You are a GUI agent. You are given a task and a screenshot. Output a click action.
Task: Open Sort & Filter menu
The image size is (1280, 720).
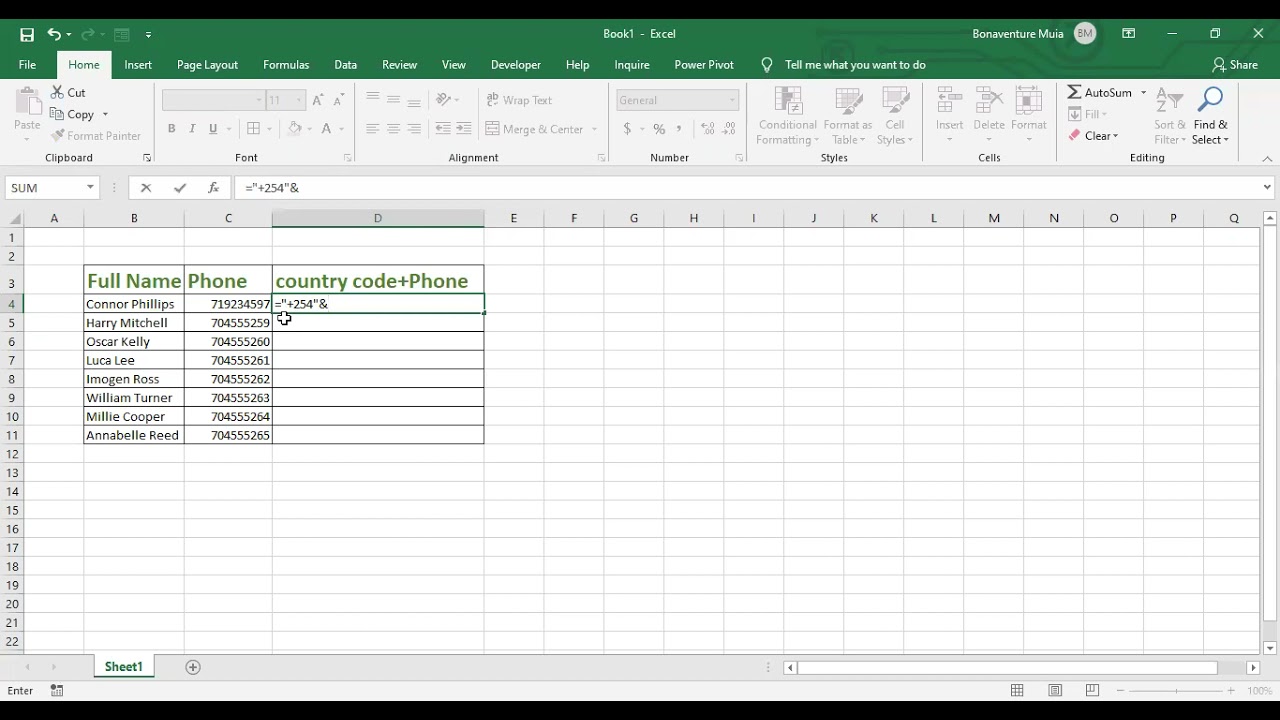[1170, 116]
